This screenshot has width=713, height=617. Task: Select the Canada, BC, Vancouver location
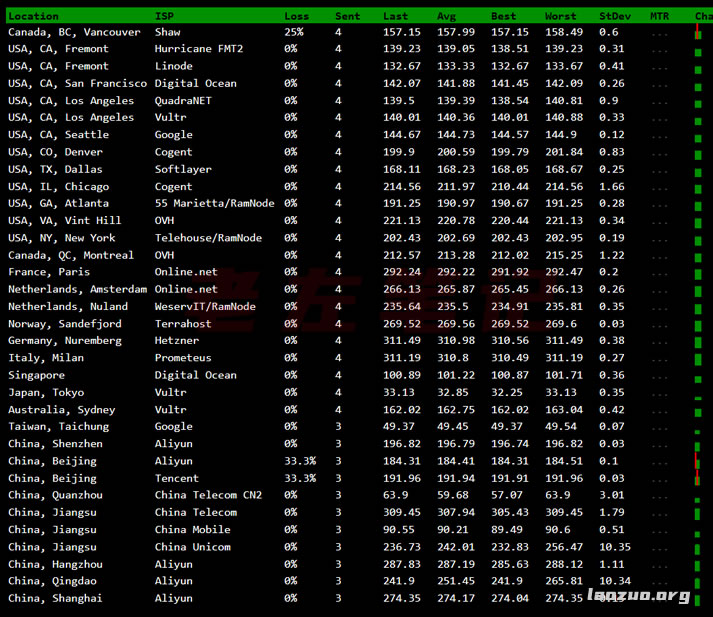(x=74, y=32)
